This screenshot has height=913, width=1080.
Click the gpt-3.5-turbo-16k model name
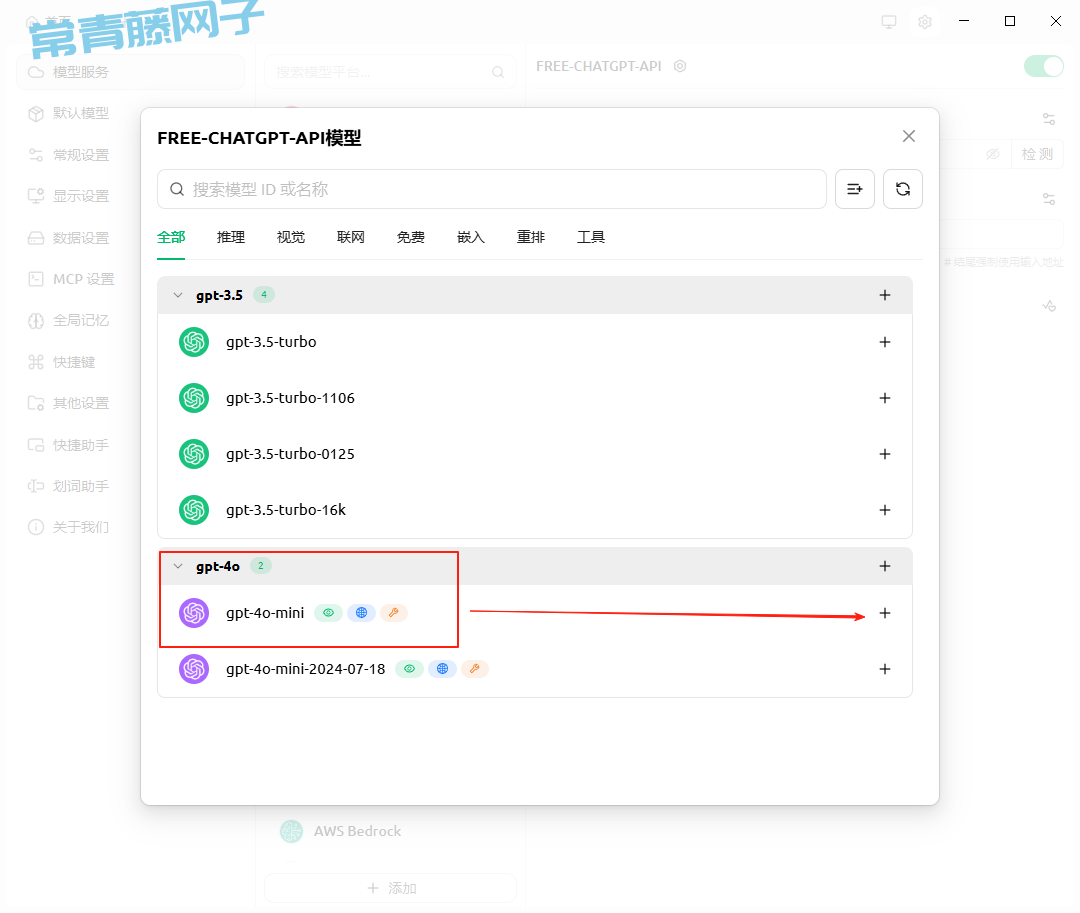point(286,510)
